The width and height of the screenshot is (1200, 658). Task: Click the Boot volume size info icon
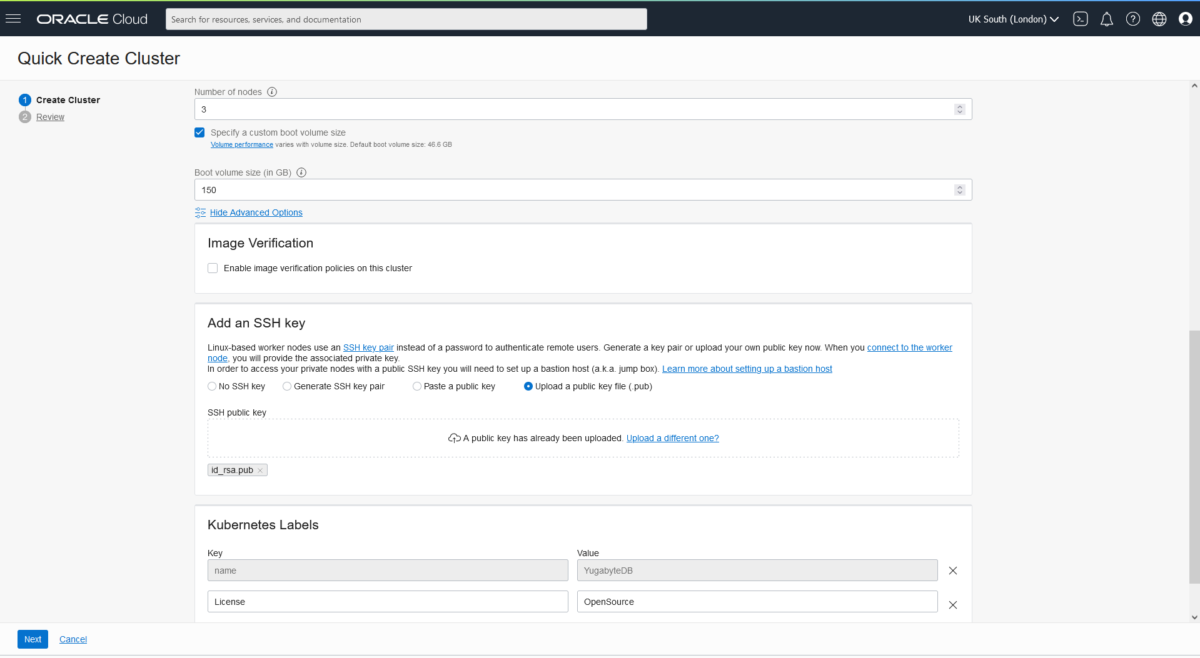[301, 172]
